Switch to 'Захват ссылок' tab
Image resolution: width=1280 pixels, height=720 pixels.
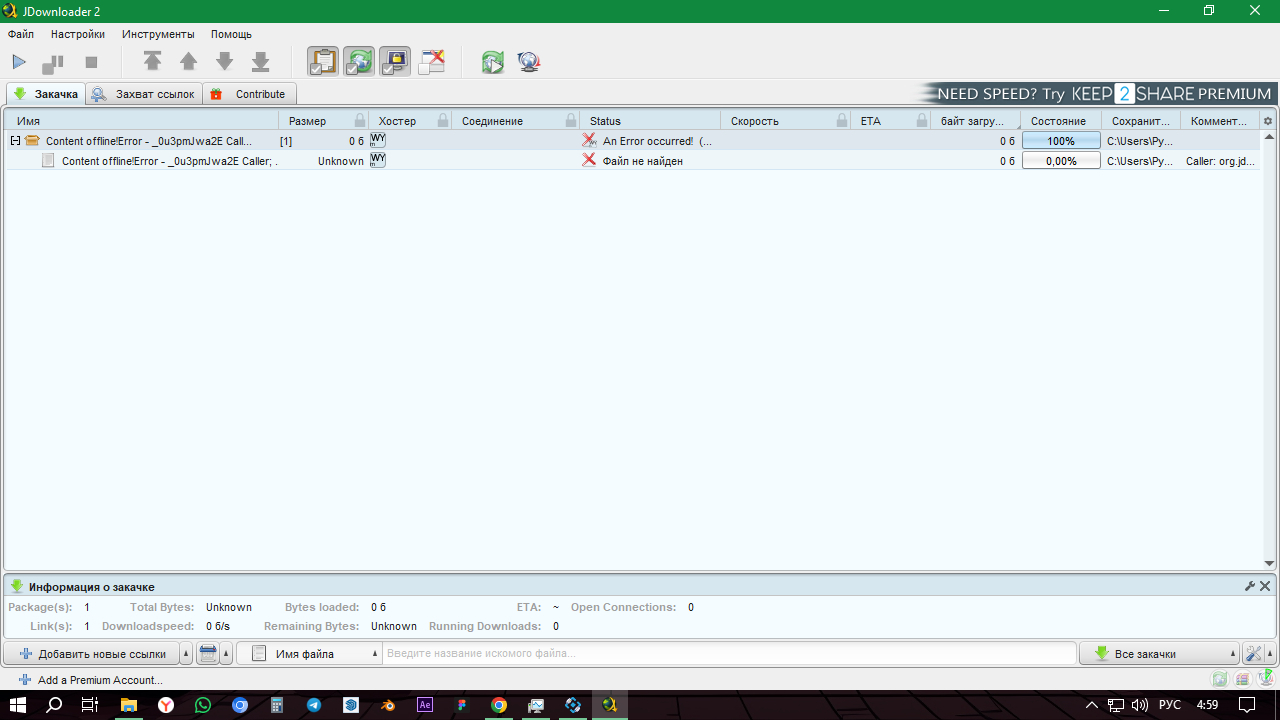pos(144,94)
